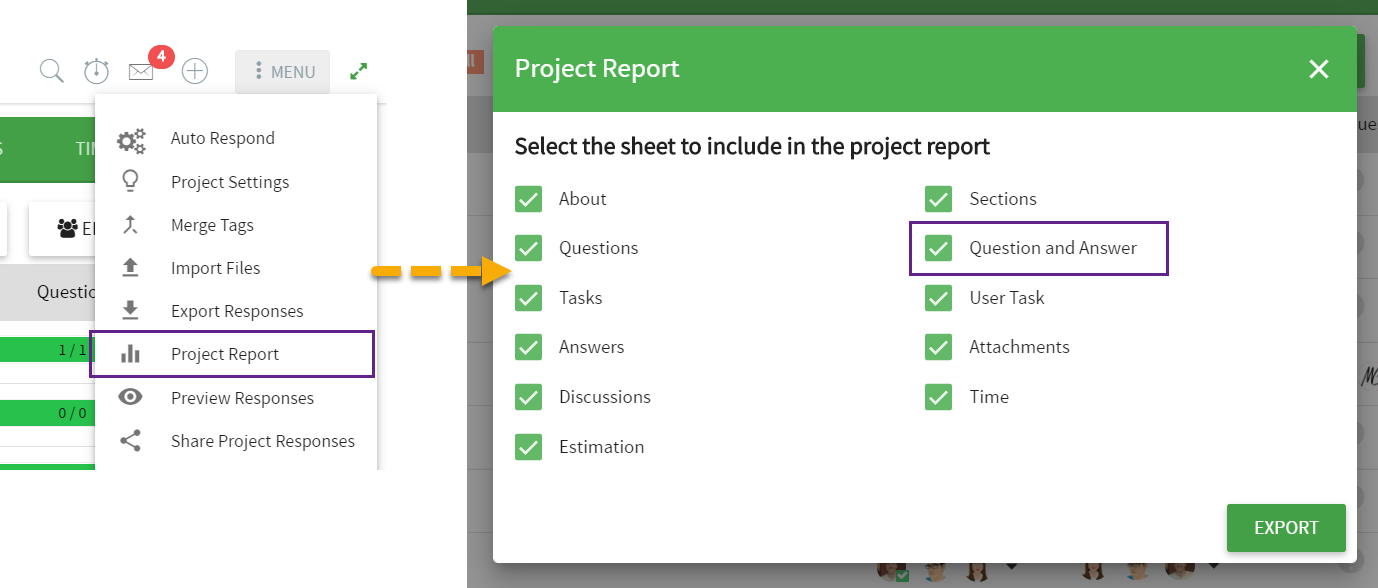The image size is (1378, 588).
Task: Uncheck the Questions sheet checkbox
Action: coord(528,248)
